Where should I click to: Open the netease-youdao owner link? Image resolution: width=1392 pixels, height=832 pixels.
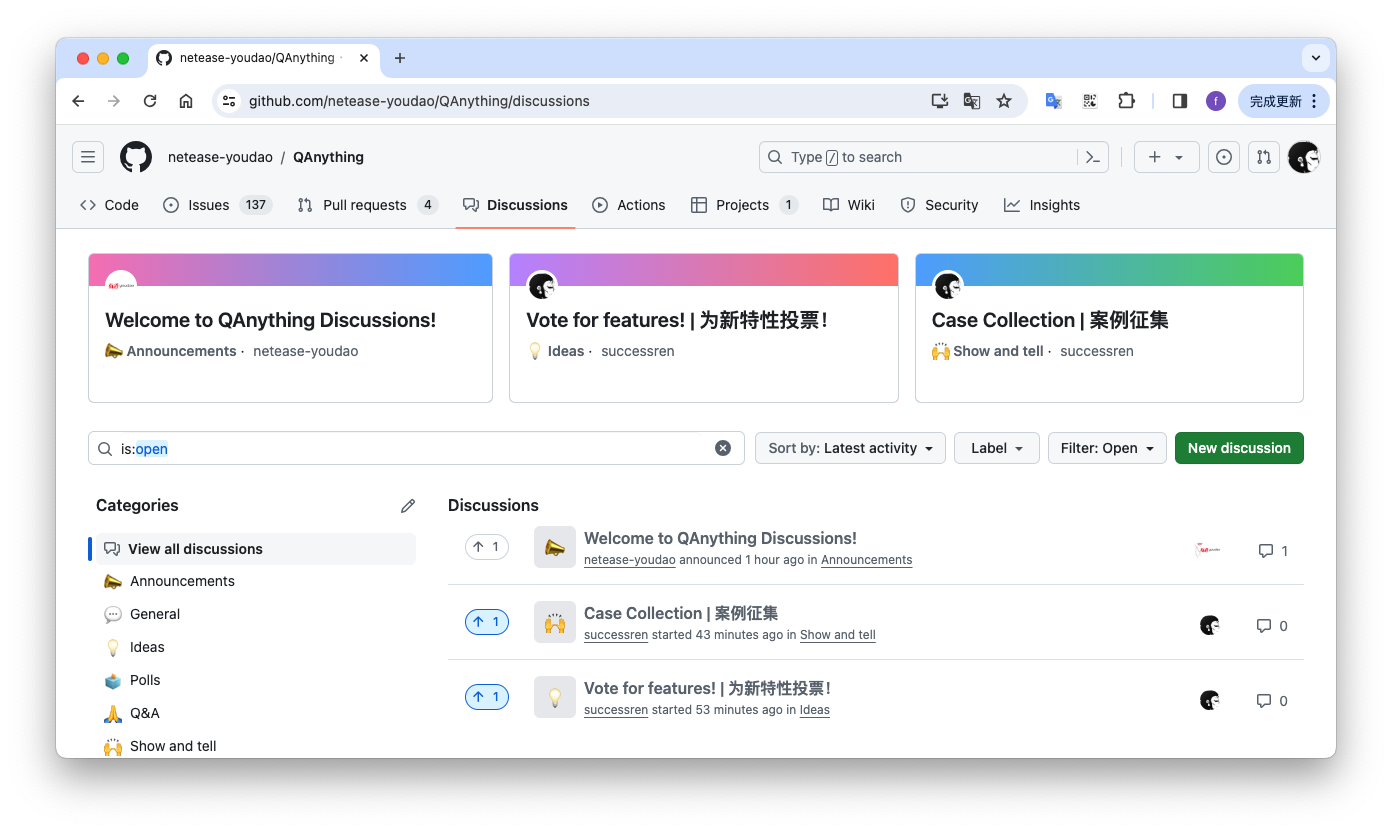(220, 157)
